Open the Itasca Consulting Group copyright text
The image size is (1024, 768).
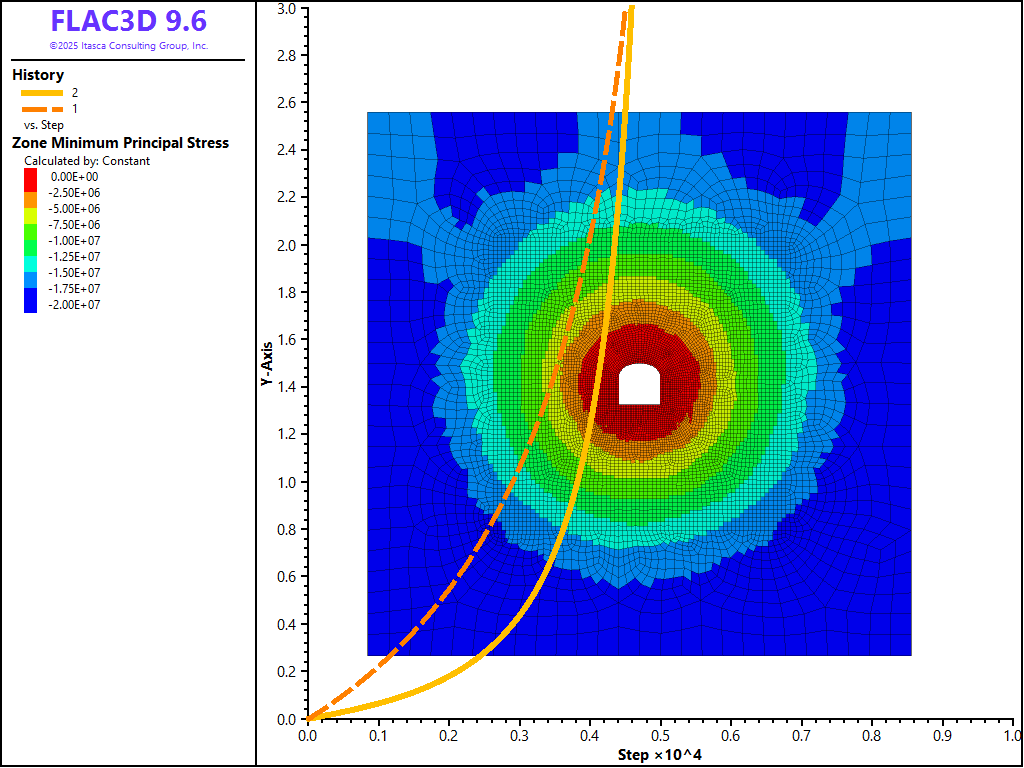128,46
